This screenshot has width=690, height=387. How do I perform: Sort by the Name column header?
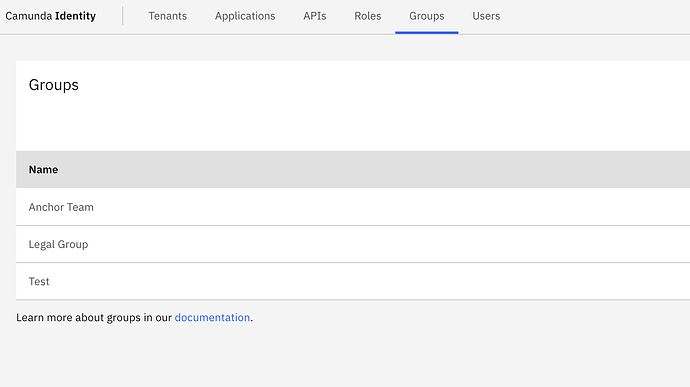(x=43, y=170)
